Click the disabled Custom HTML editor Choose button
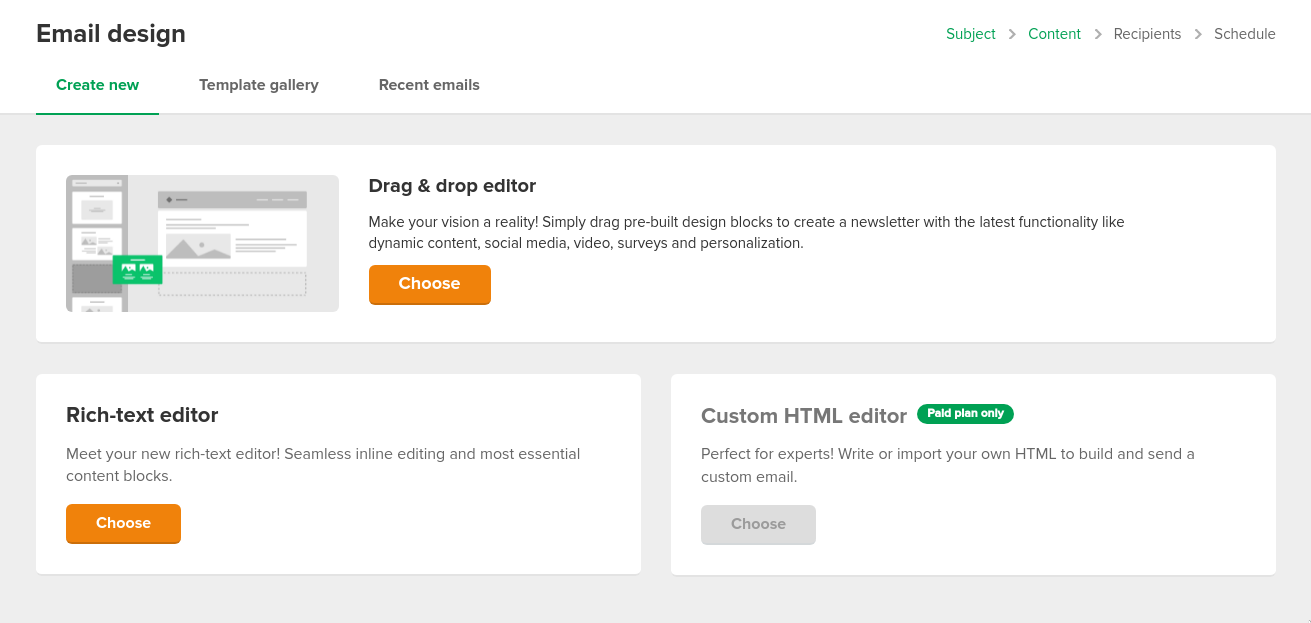Screen dimensions: 1311x623 (758, 524)
